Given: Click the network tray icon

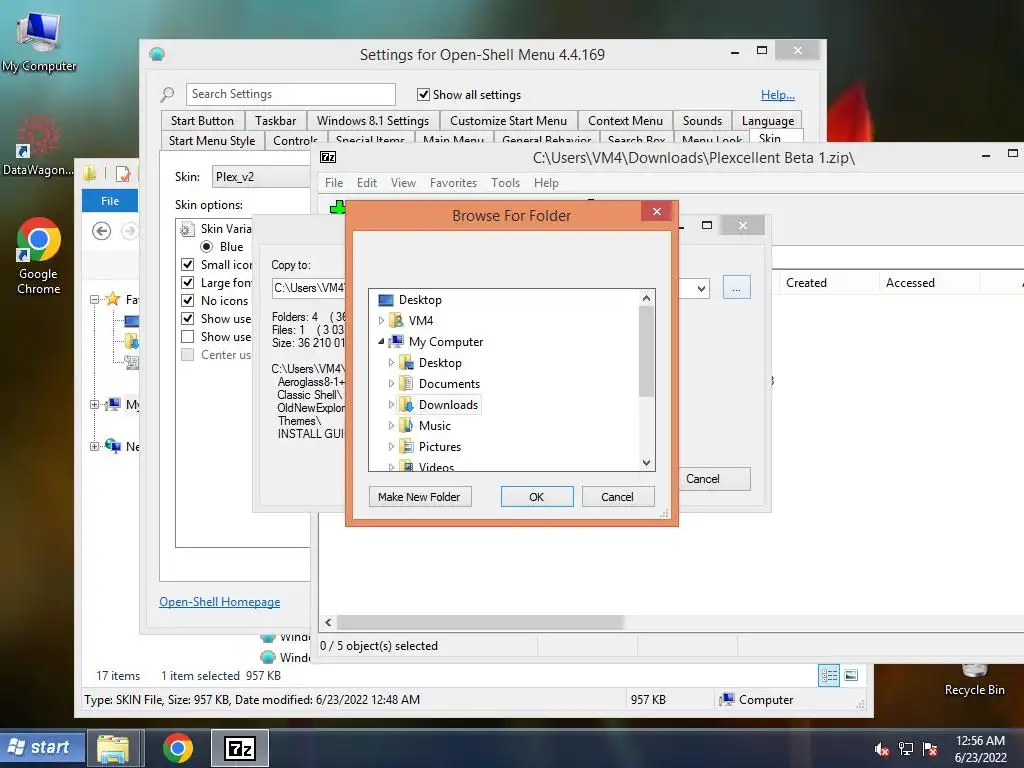Looking at the screenshot, I should pos(906,750).
